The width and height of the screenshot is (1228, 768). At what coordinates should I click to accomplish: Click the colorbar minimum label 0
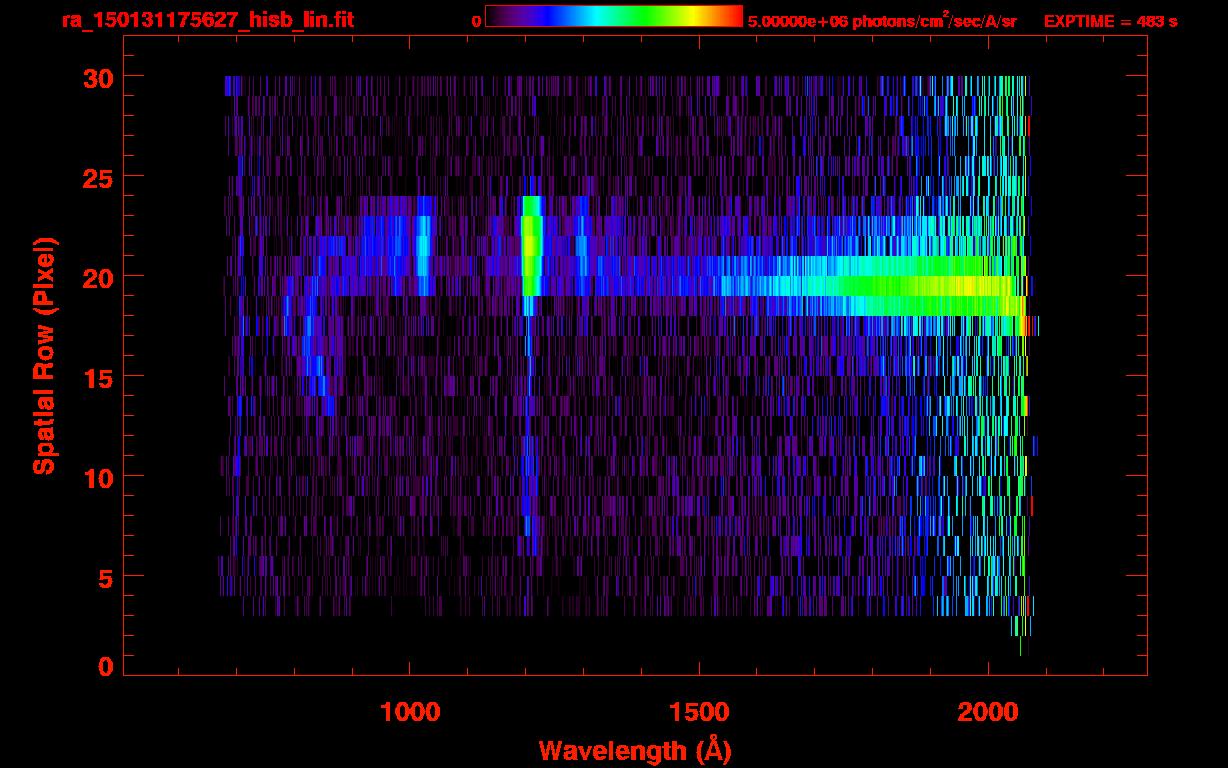476,21
